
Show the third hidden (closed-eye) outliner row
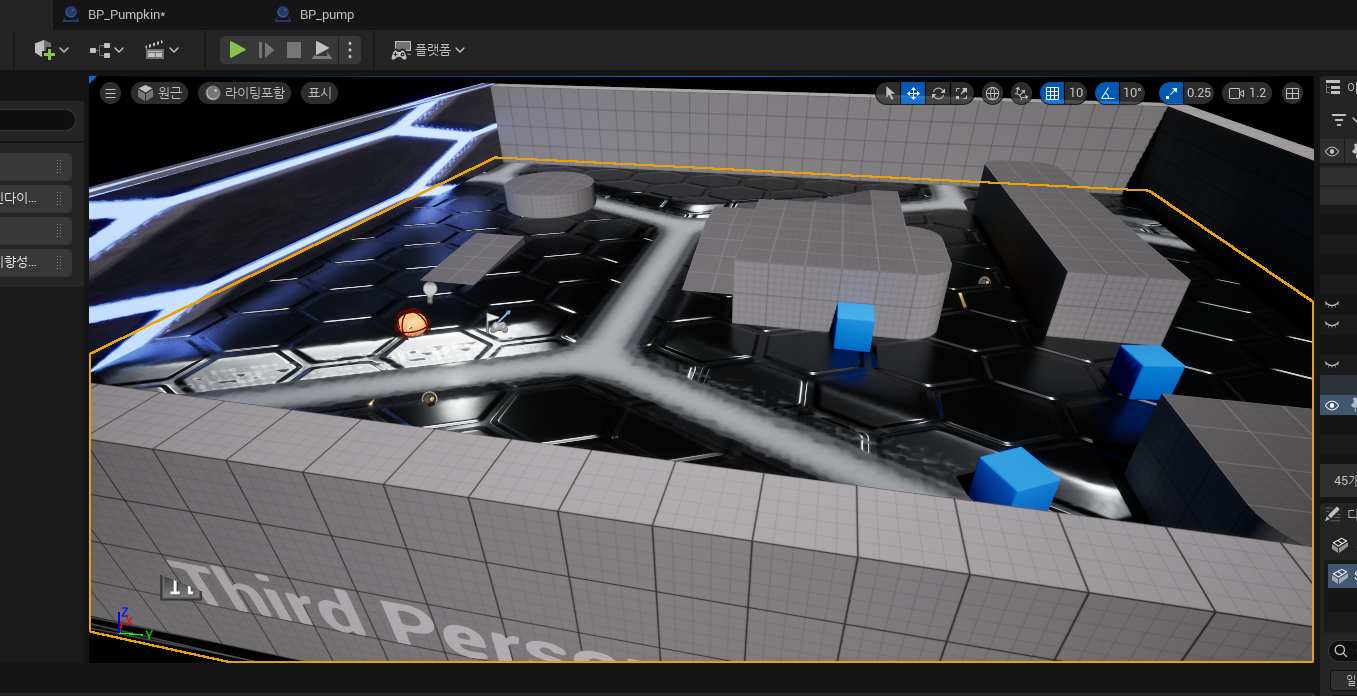1332,363
